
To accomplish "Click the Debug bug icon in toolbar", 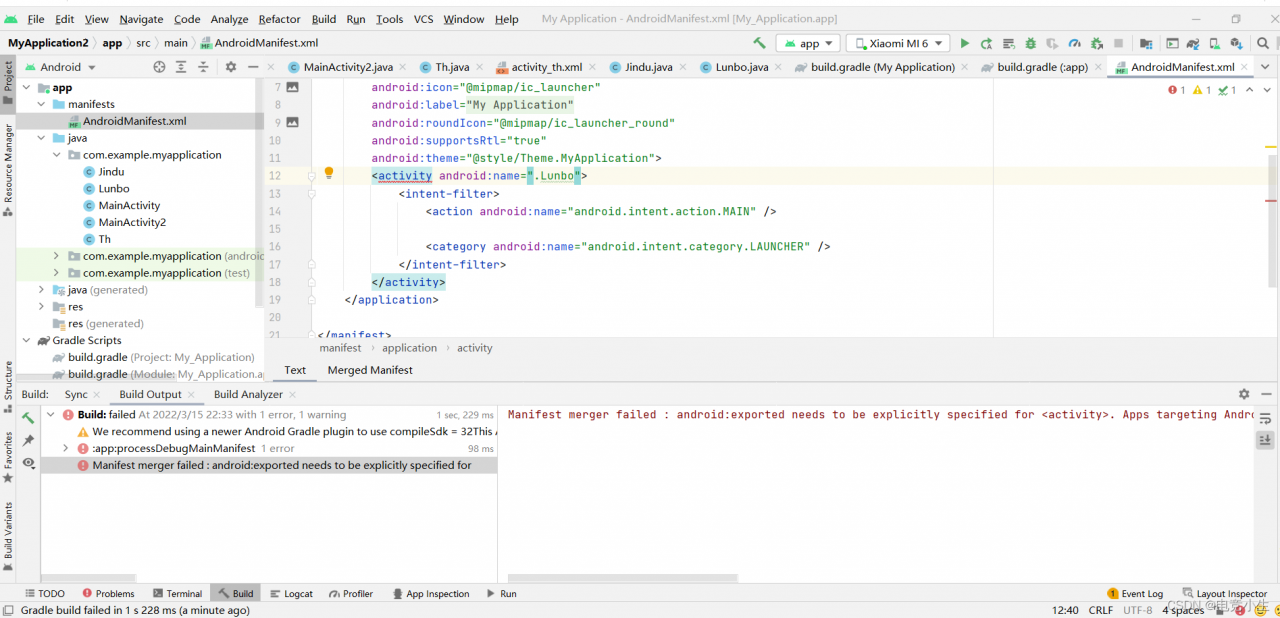I will pos(1030,43).
